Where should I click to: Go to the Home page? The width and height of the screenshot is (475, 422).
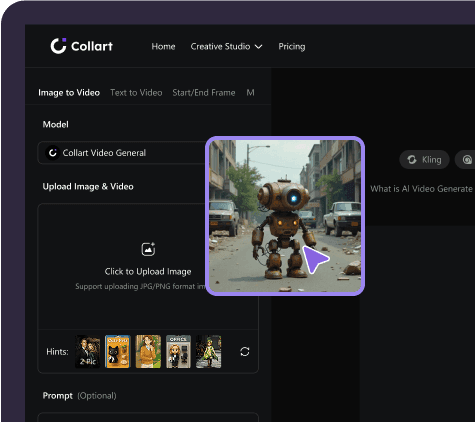pos(163,46)
